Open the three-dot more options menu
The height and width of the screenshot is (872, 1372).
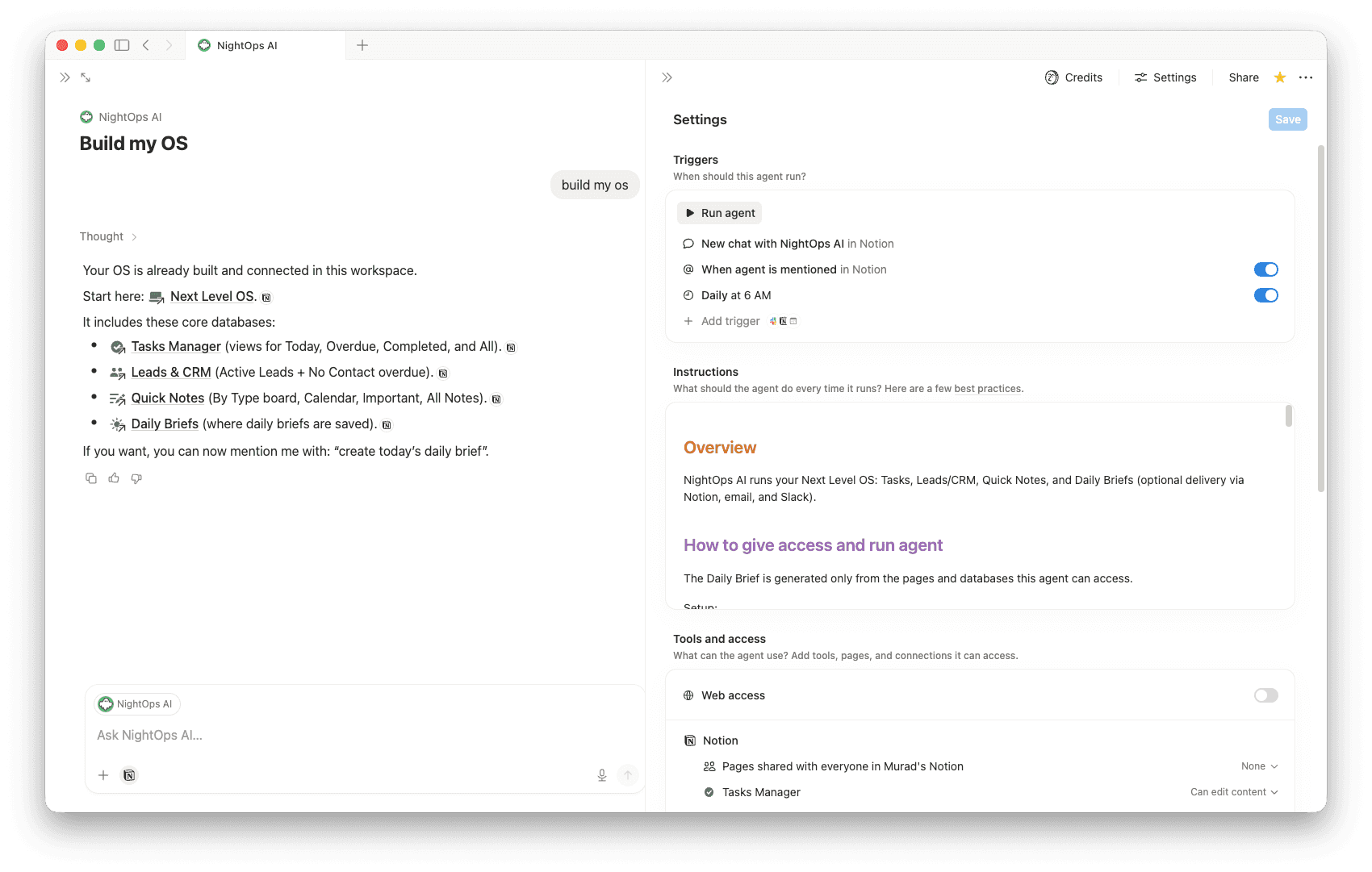[1306, 77]
